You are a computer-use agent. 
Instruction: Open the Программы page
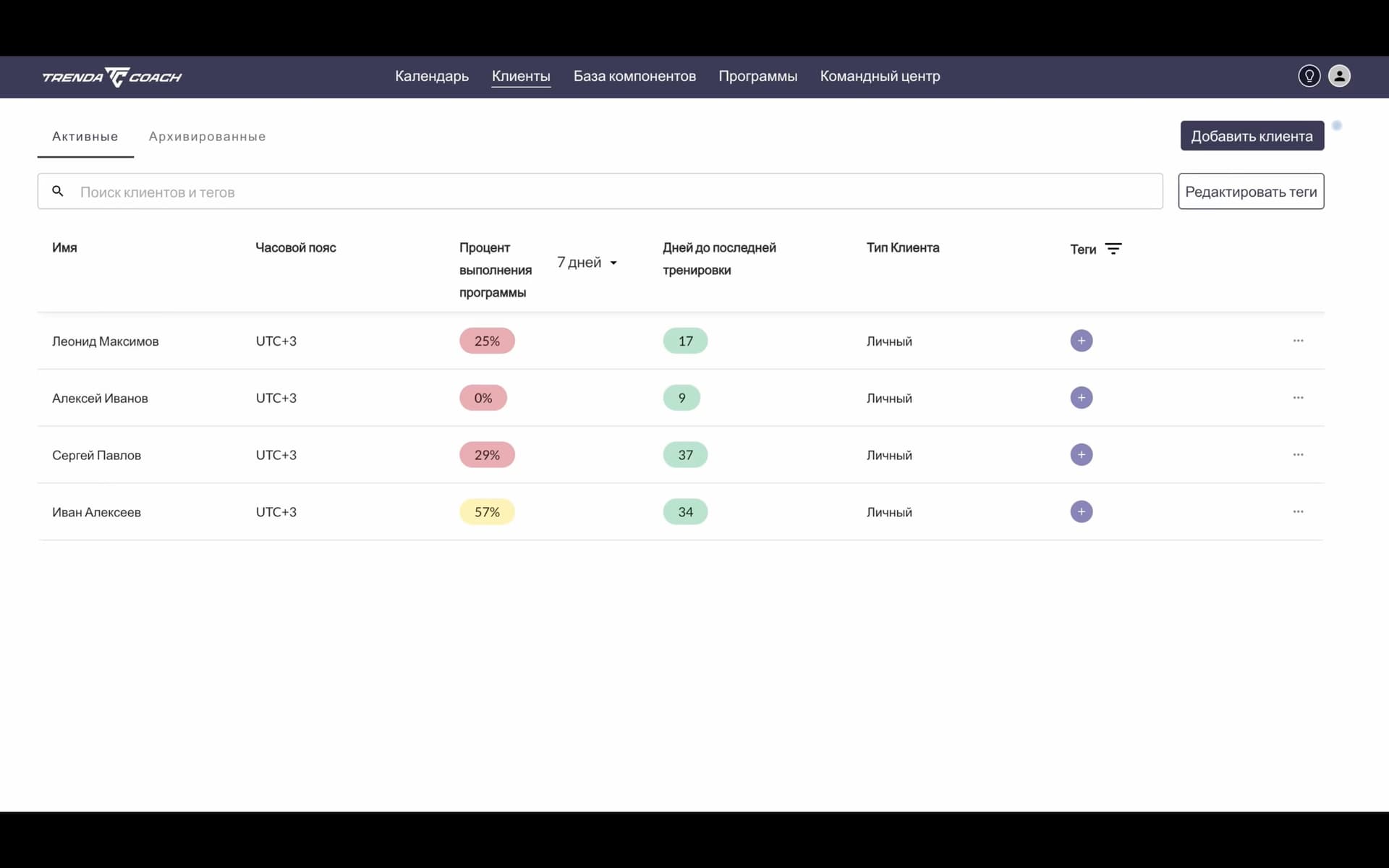(757, 76)
